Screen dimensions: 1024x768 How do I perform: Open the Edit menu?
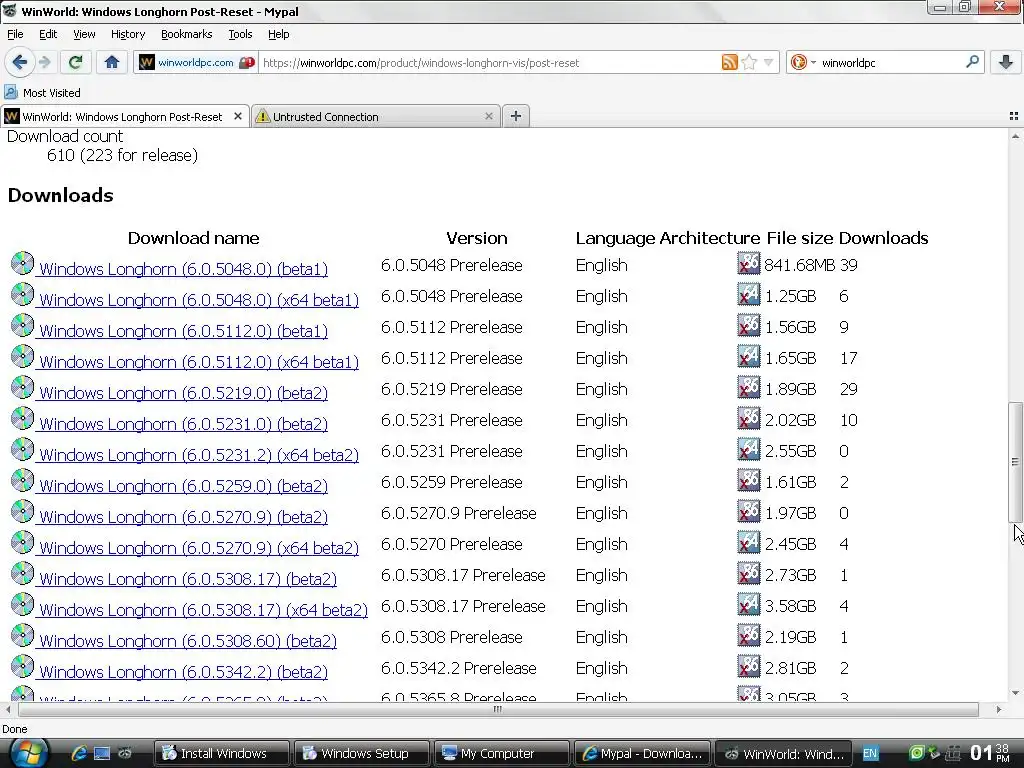(x=48, y=34)
